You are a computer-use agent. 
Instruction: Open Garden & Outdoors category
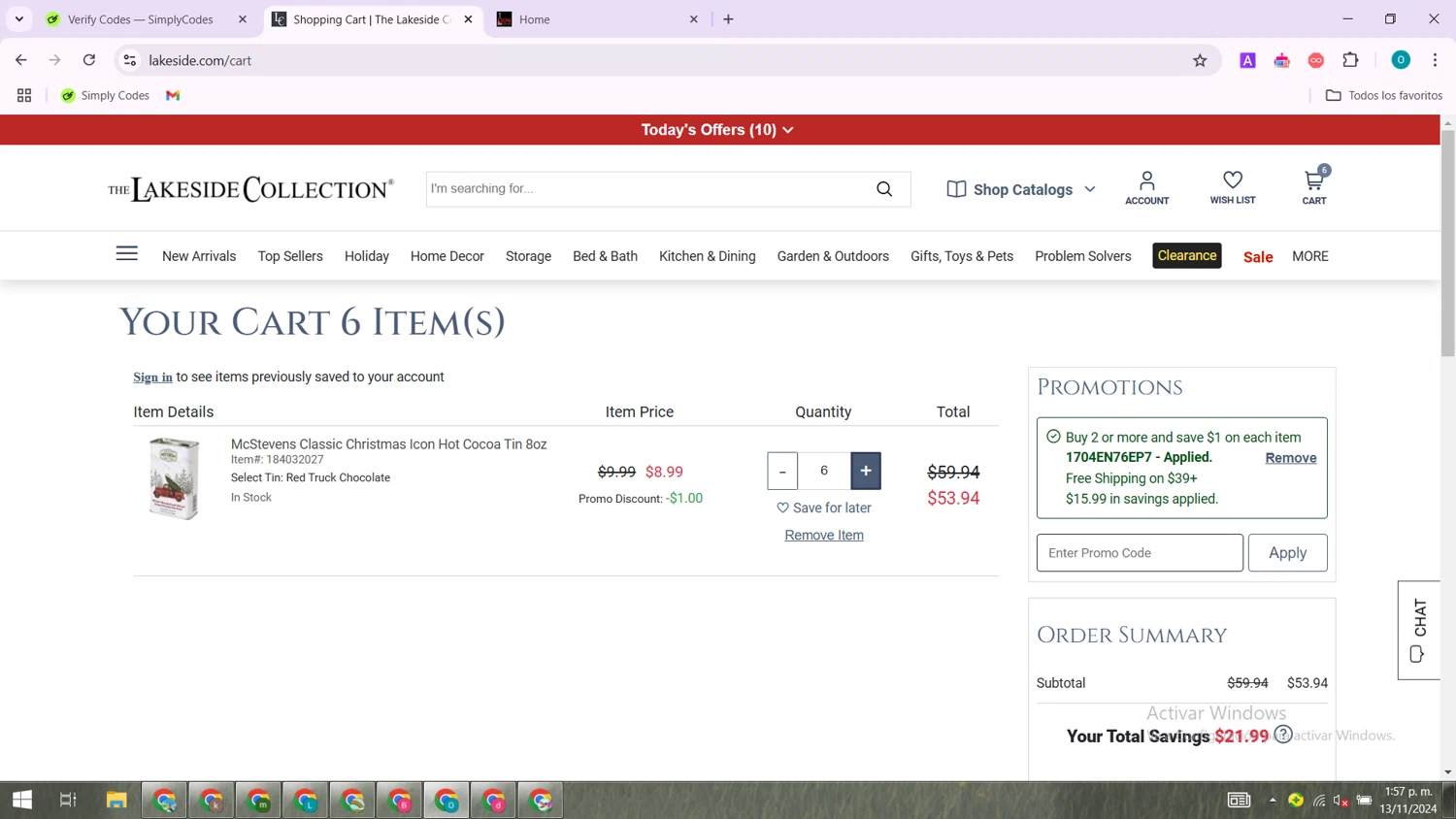pos(833,256)
